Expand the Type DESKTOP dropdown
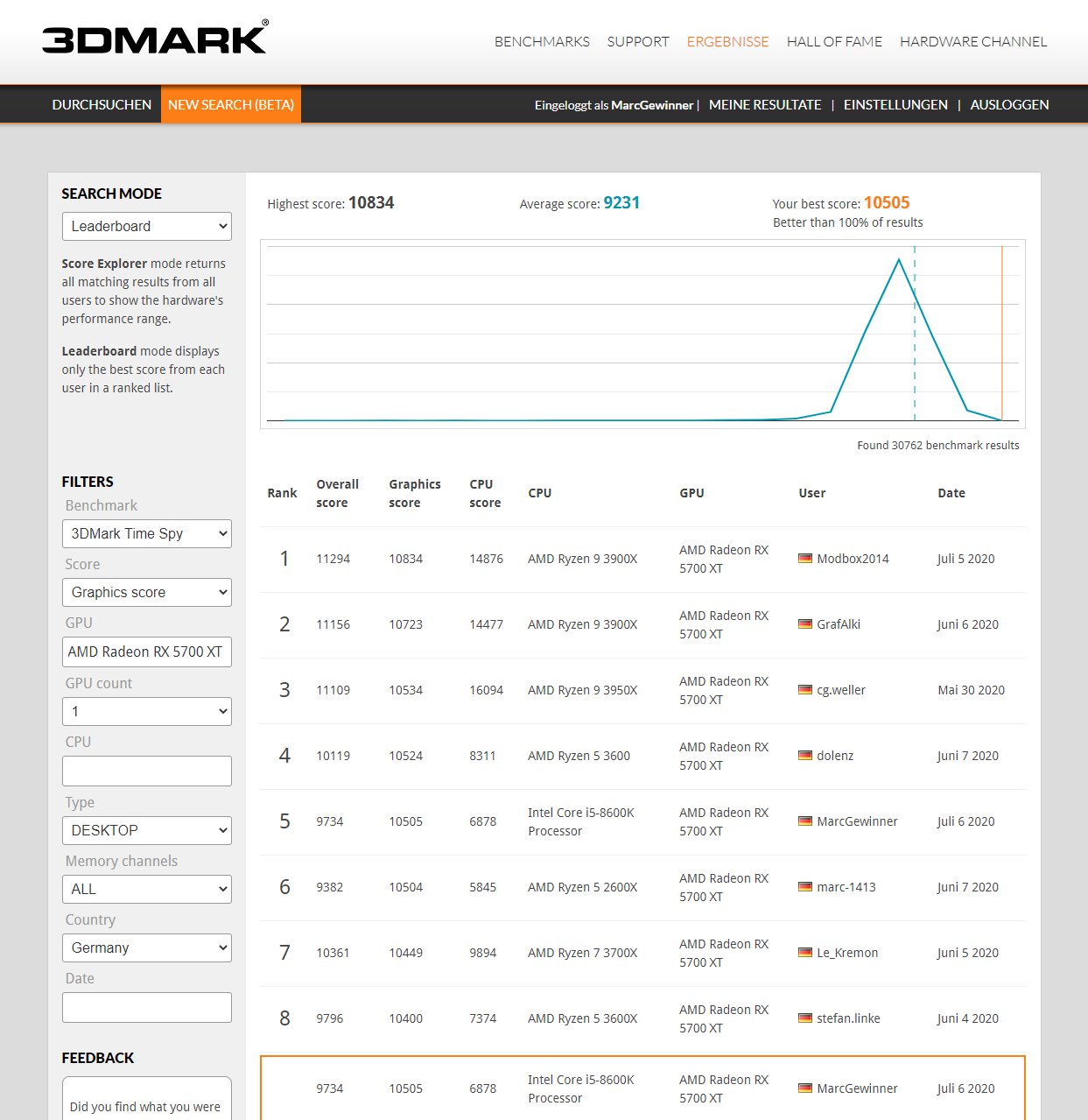The width and height of the screenshot is (1088, 1120). tap(147, 830)
